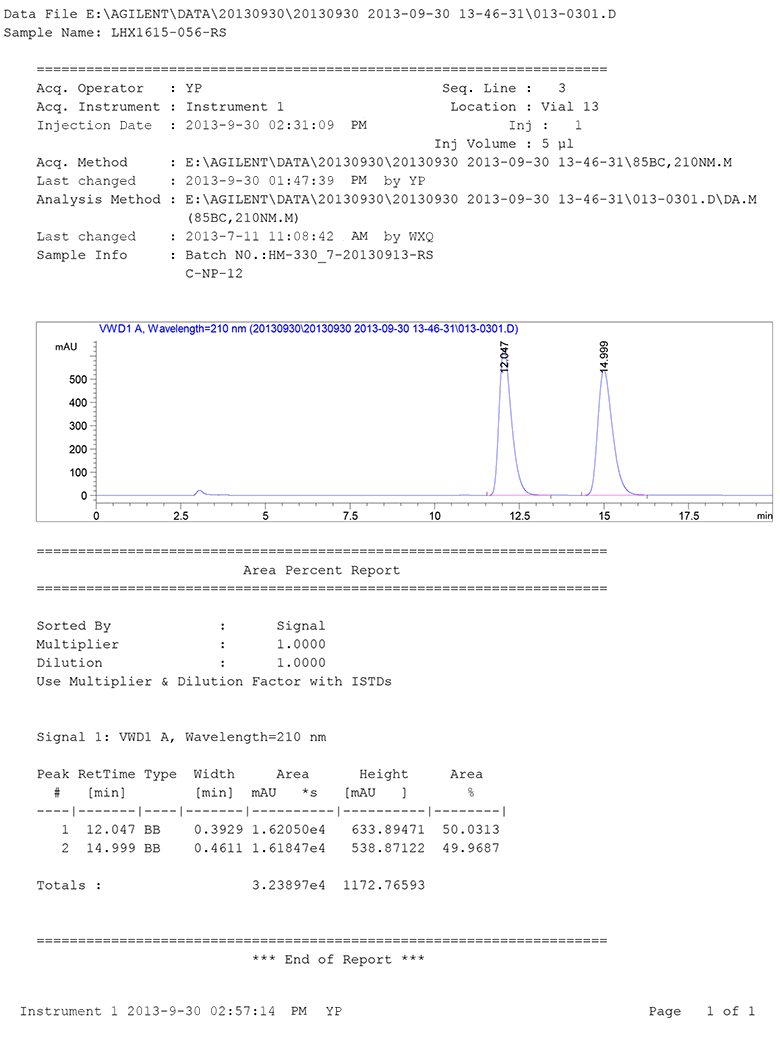The height and width of the screenshot is (1050, 780).
Task: Click the Inj Volume value 5 µl
Action: coord(558,143)
